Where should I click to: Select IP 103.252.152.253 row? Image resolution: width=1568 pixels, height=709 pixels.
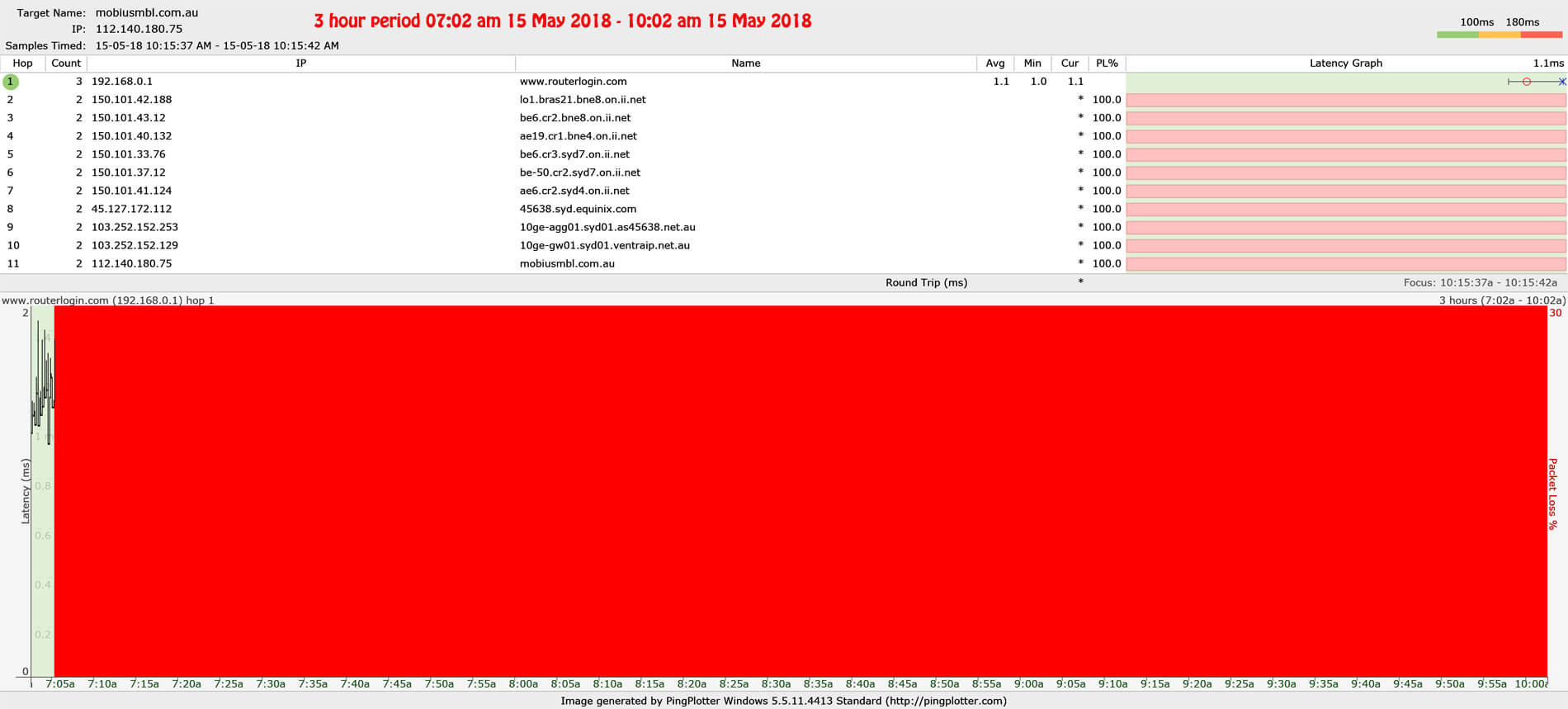click(x=135, y=227)
